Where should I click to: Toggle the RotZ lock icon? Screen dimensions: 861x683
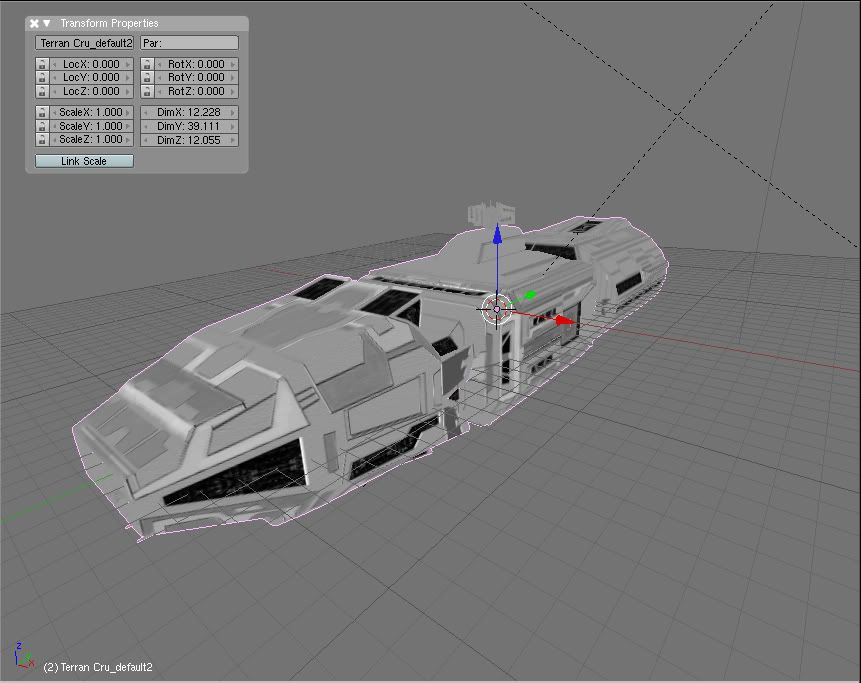[147, 91]
